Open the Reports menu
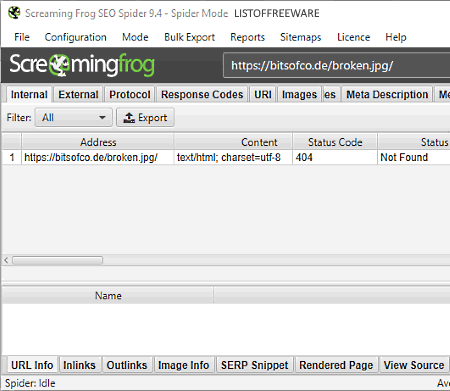450x391 pixels. [x=247, y=37]
